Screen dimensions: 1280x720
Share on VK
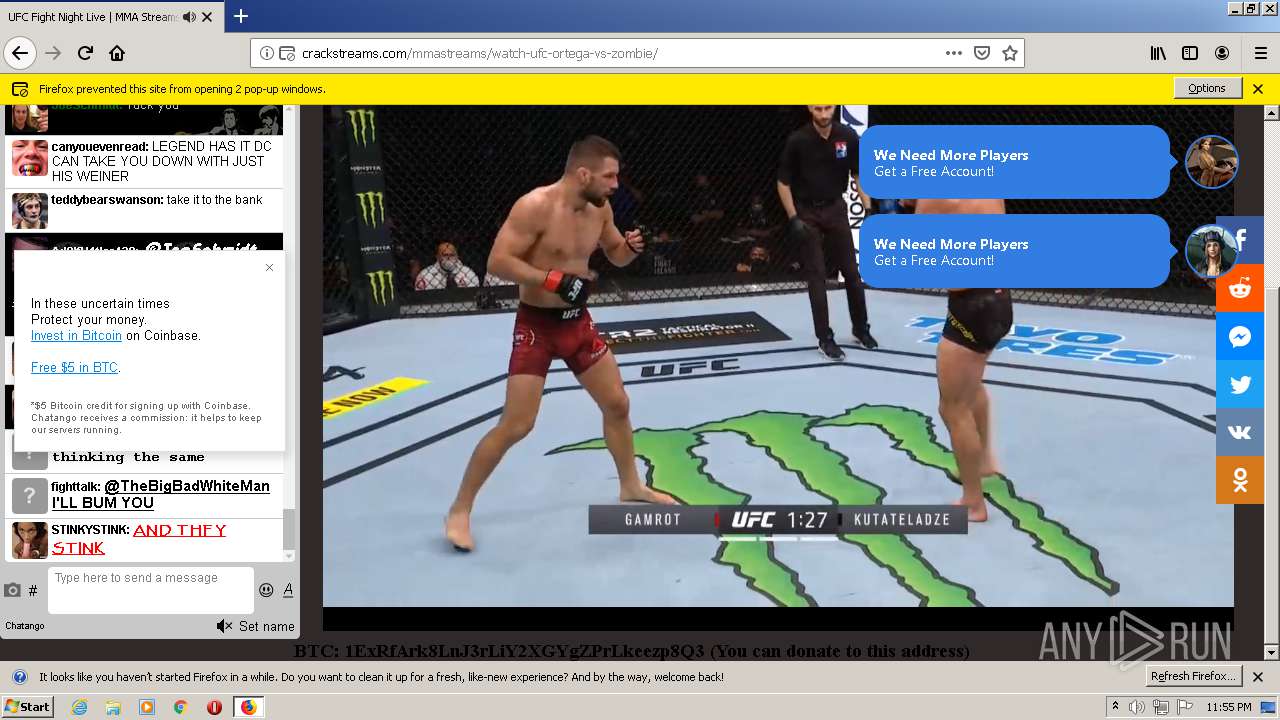(1240, 433)
